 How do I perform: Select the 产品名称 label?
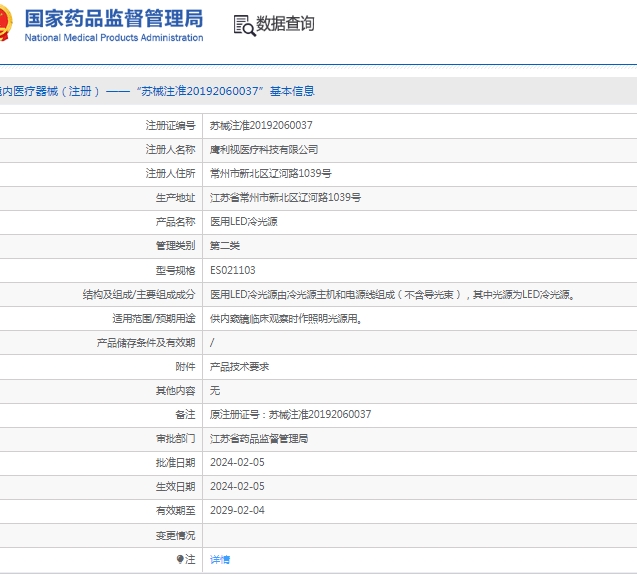pos(176,222)
